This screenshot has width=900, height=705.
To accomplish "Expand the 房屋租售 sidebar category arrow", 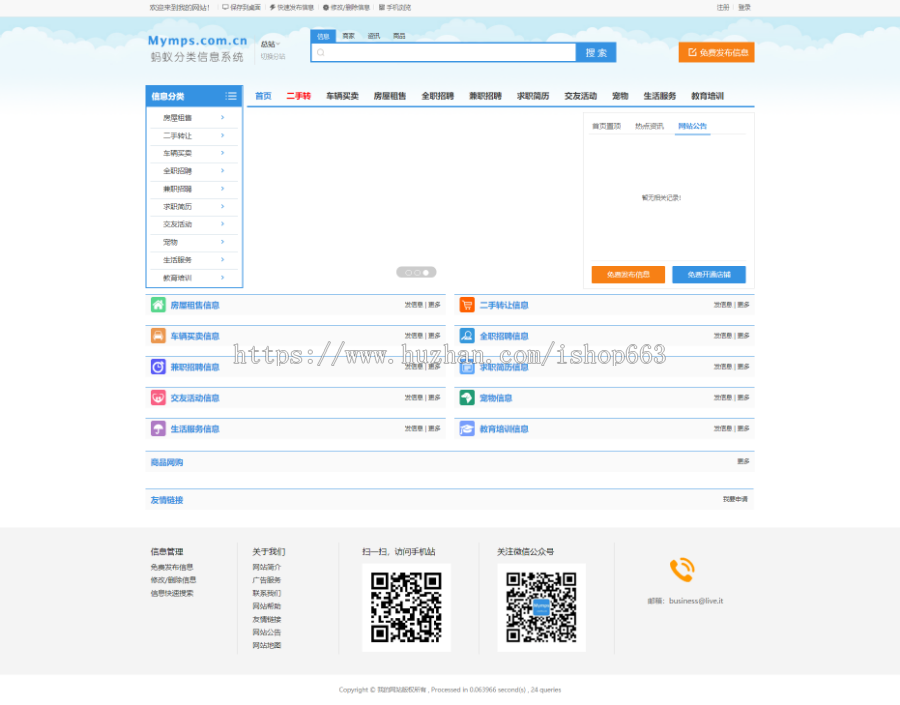I will click(x=222, y=118).
